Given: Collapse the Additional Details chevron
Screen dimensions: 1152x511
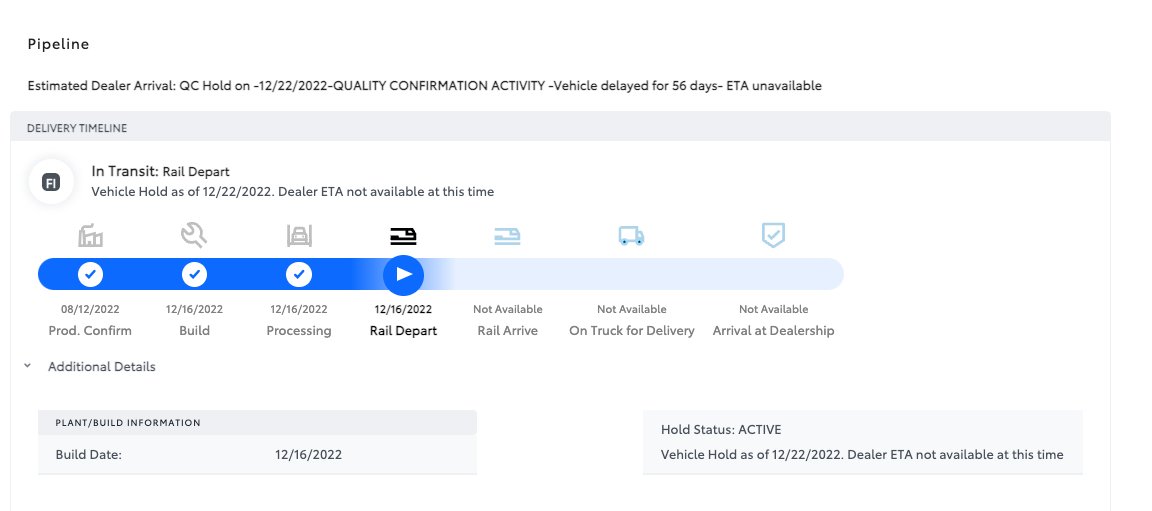Looking at the screenshot, I should point(27,366).
